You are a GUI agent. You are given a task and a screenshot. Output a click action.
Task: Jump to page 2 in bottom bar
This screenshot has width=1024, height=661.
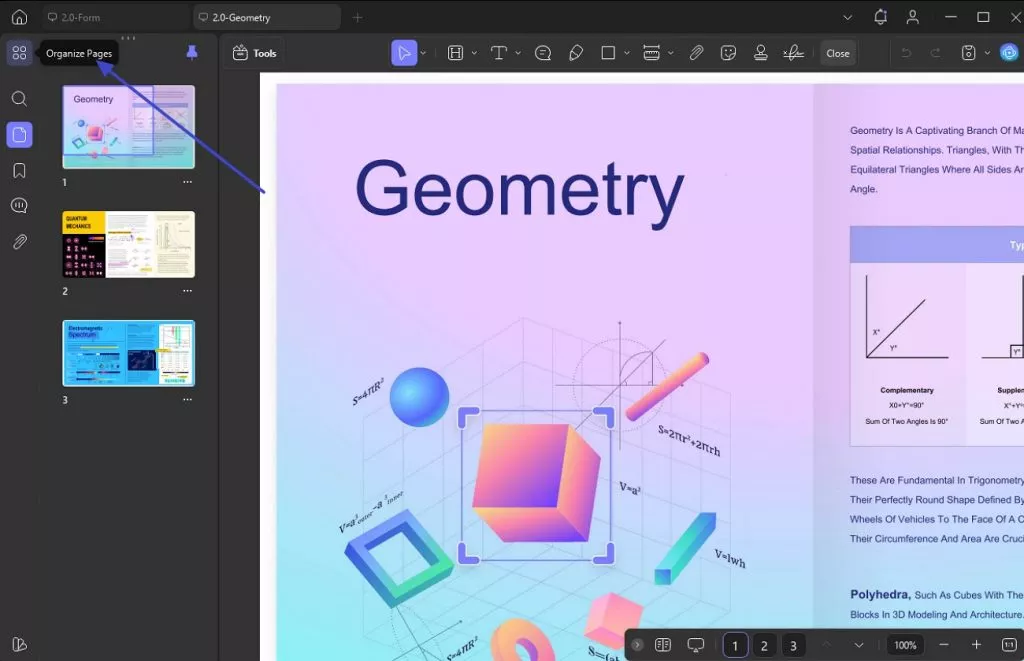tap(764, 645)
